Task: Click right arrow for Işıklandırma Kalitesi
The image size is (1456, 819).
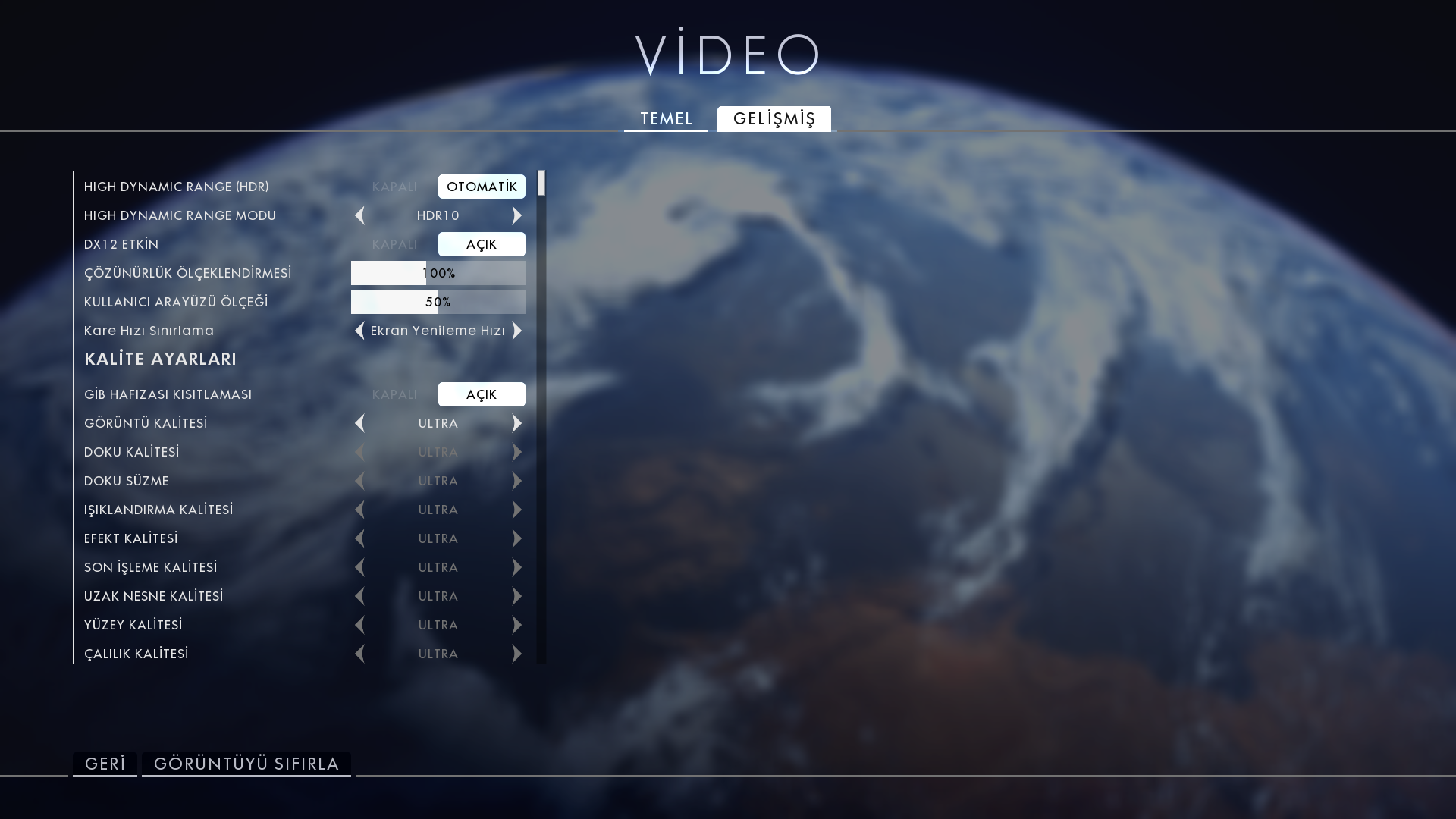Action: tap(517, 510)
